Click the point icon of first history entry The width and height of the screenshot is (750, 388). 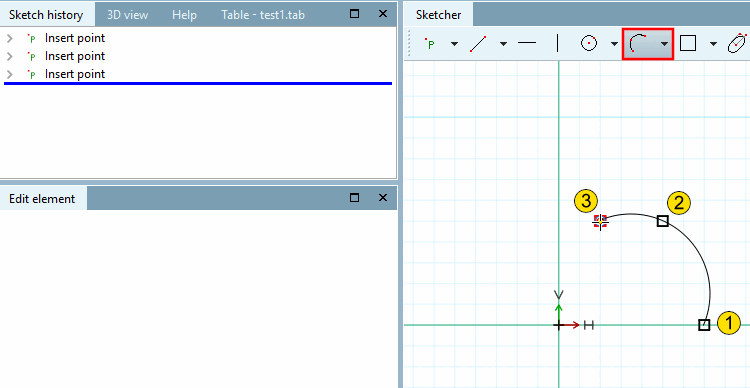[32, 38]
